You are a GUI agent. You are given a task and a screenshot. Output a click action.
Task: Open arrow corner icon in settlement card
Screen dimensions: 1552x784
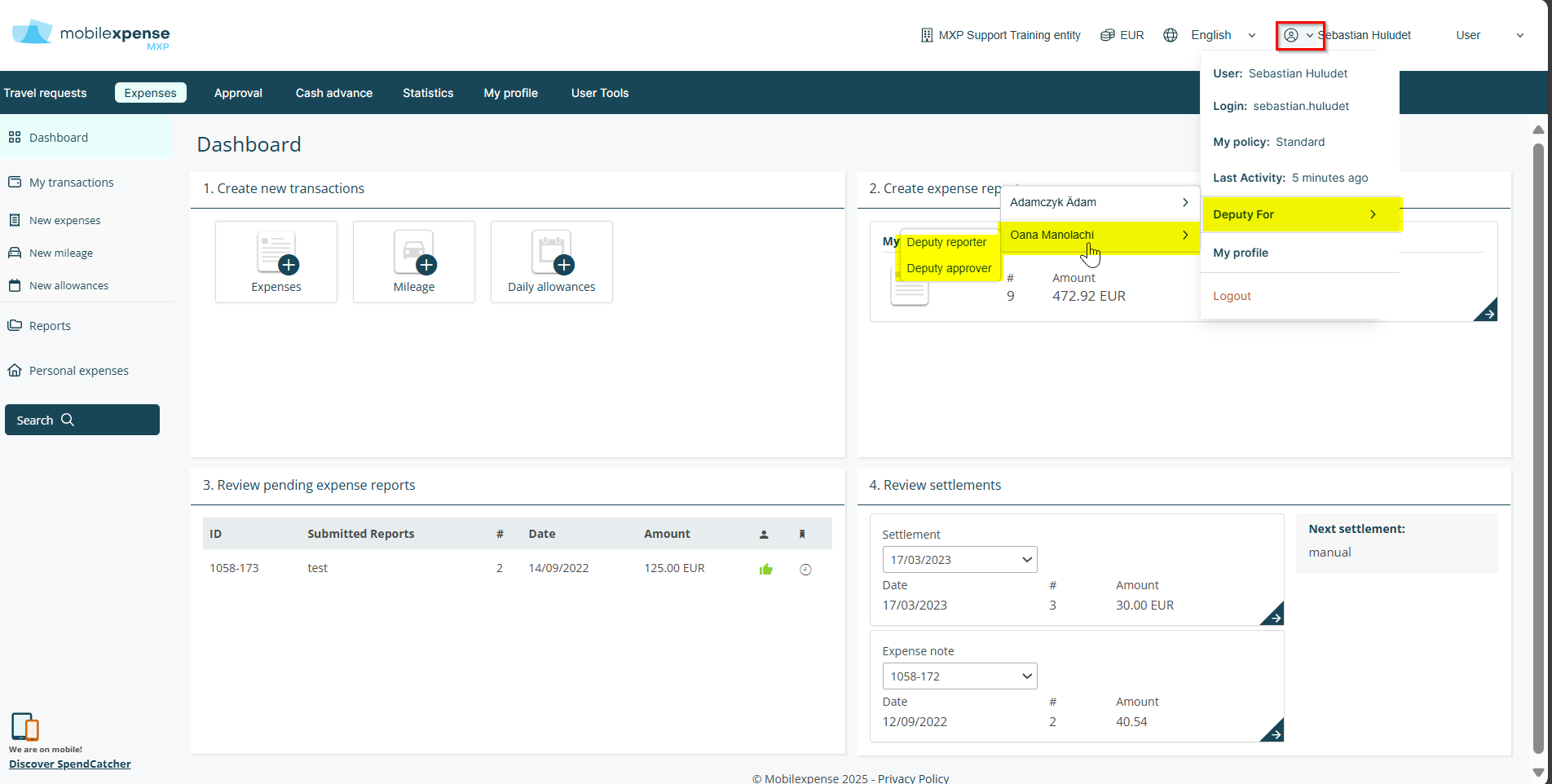tap(1273, 615)
